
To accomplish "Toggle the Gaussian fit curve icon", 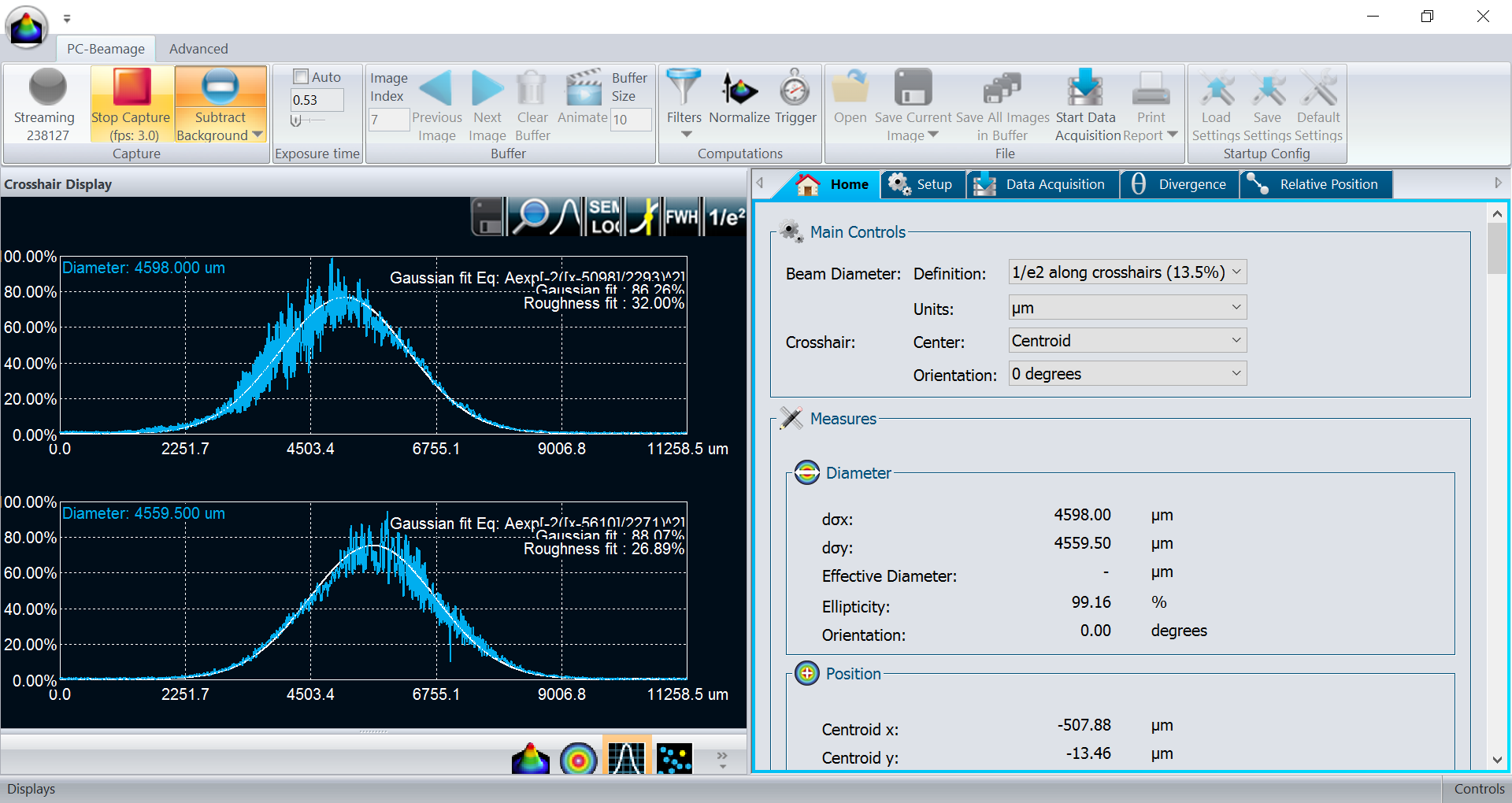I will point(567,216).
